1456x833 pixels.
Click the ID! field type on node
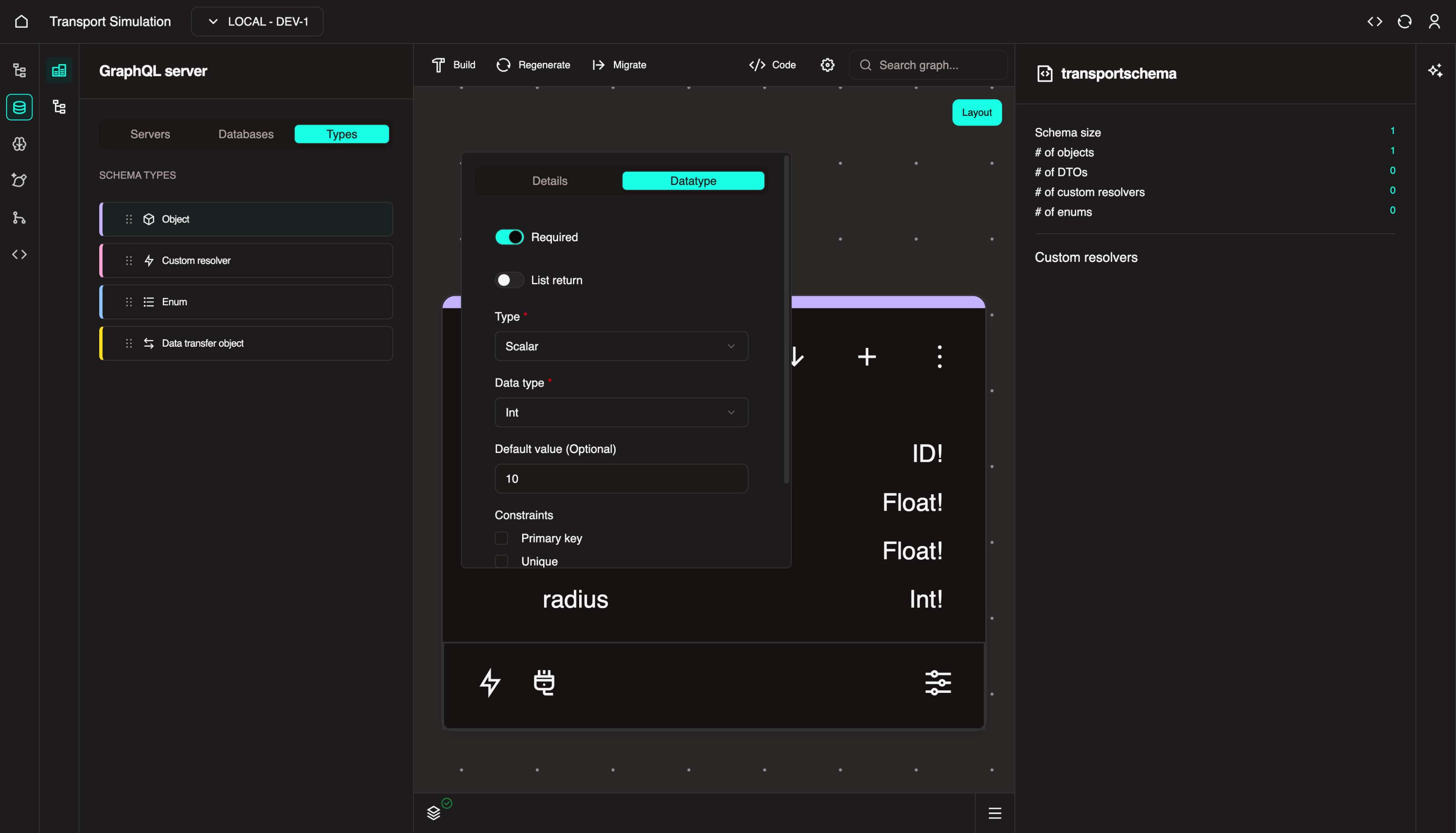(927, 454)
